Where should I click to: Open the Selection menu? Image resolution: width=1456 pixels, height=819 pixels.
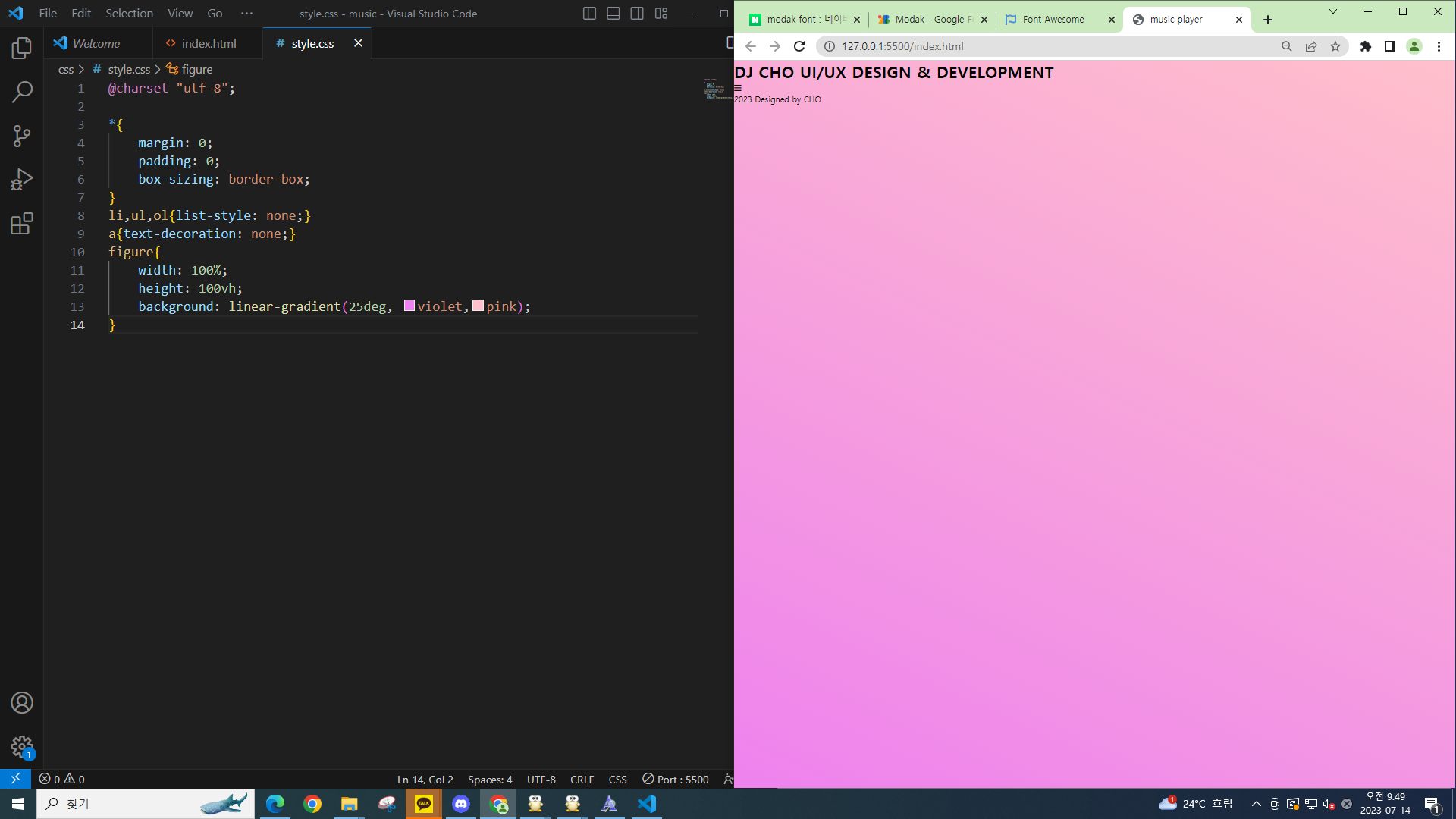[x=129, y=14]
